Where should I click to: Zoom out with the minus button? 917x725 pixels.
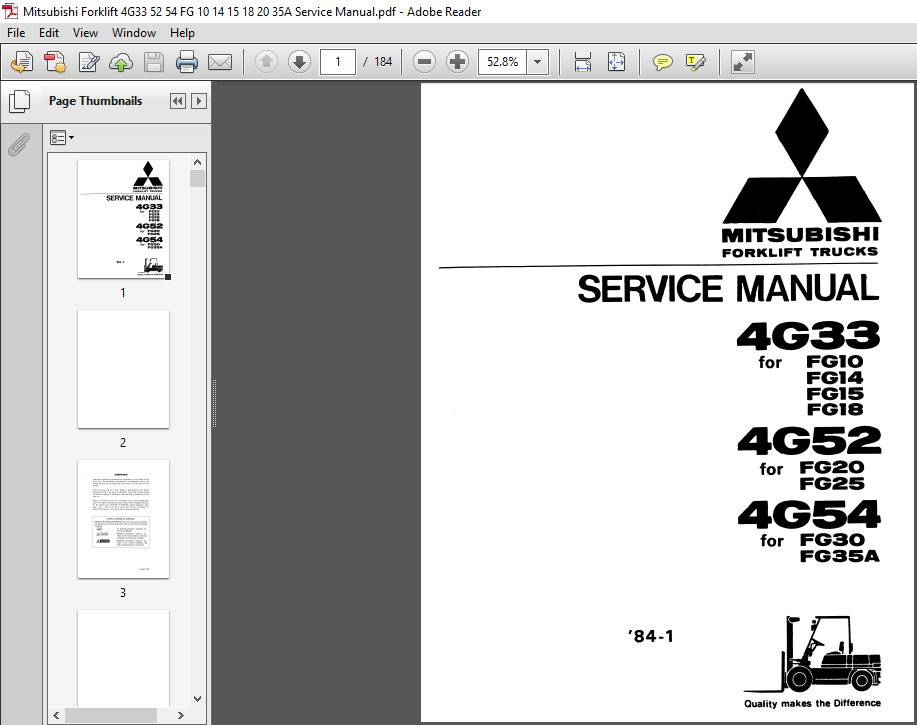click(x=424, y=62)
